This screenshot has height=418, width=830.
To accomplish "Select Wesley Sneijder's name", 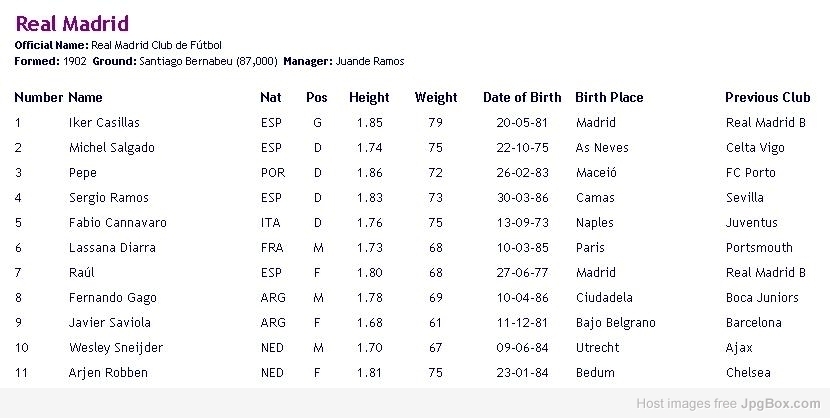I will 116,348.
